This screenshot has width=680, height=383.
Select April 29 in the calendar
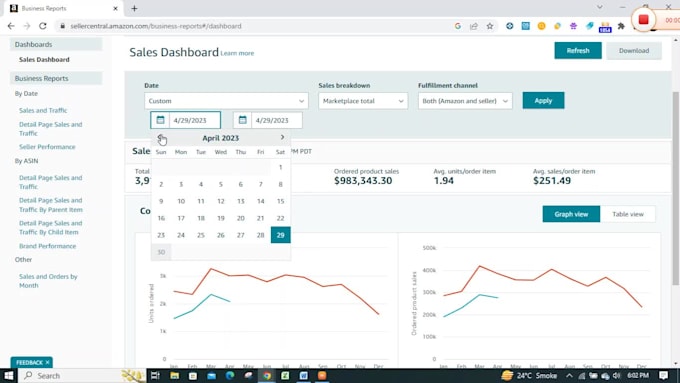pyautogui.click(x=281, y=235)
